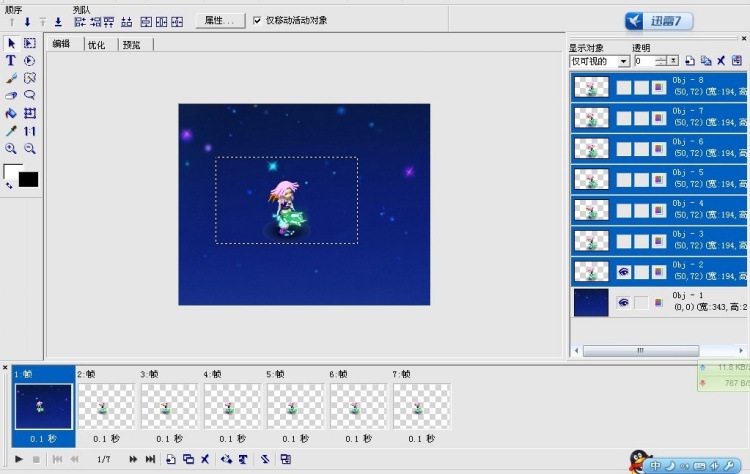
Task: Switch to the 编辑 tab
Action: click(62, 44)
